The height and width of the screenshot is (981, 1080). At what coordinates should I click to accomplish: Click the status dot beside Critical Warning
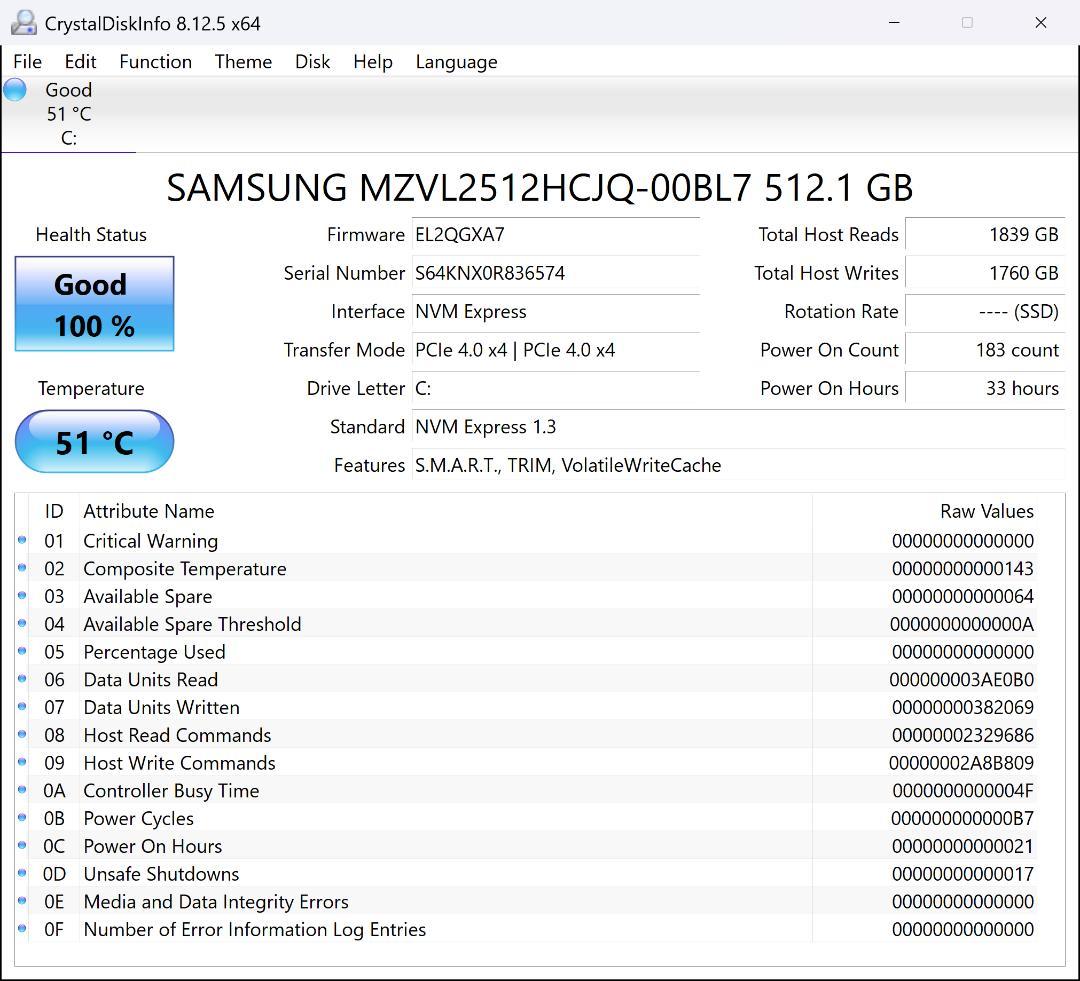tap(22, 540)
